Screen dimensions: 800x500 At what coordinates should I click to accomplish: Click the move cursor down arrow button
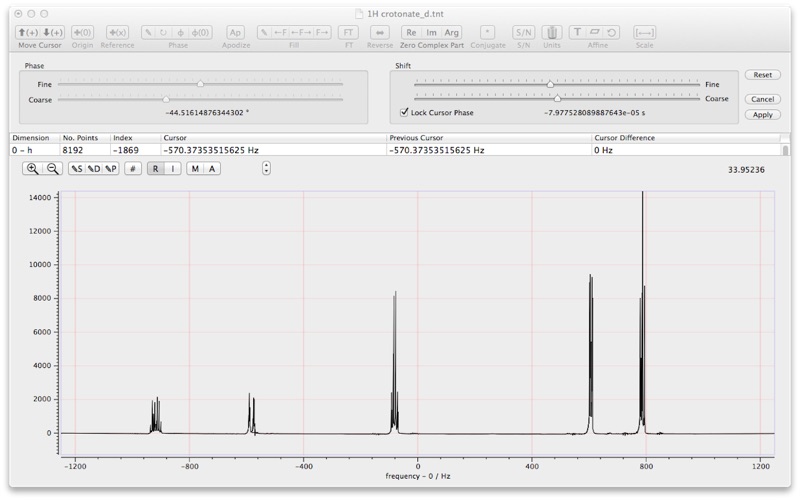pos(52,33)
